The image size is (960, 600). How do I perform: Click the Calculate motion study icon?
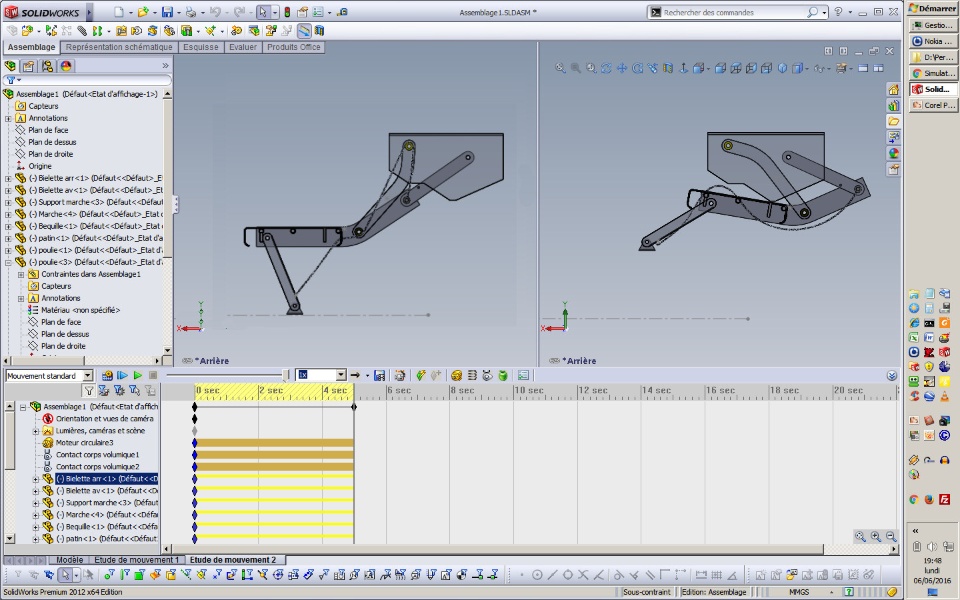click(x=107, y=375)
